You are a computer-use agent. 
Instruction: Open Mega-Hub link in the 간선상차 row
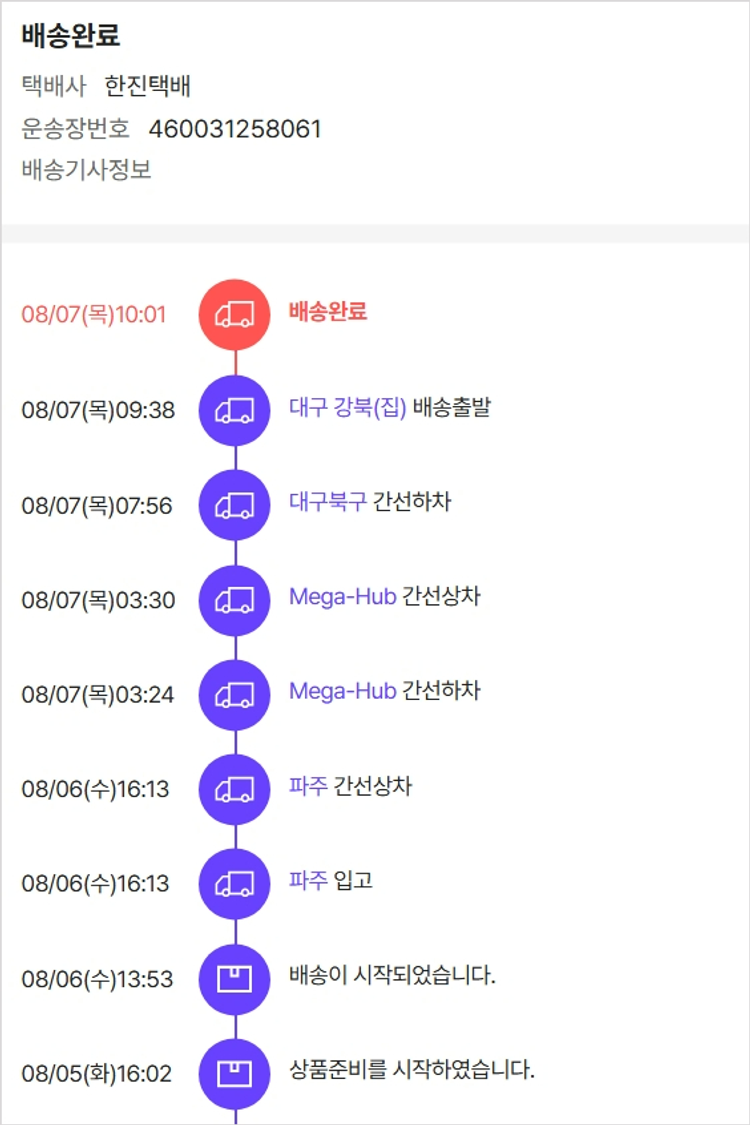[x=342, y=597]
